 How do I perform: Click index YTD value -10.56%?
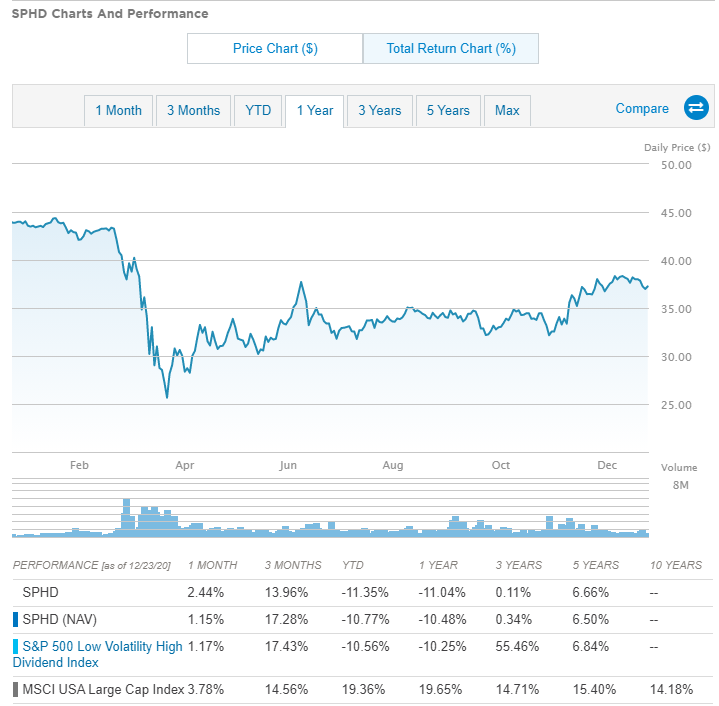click(x=365, y=646)
